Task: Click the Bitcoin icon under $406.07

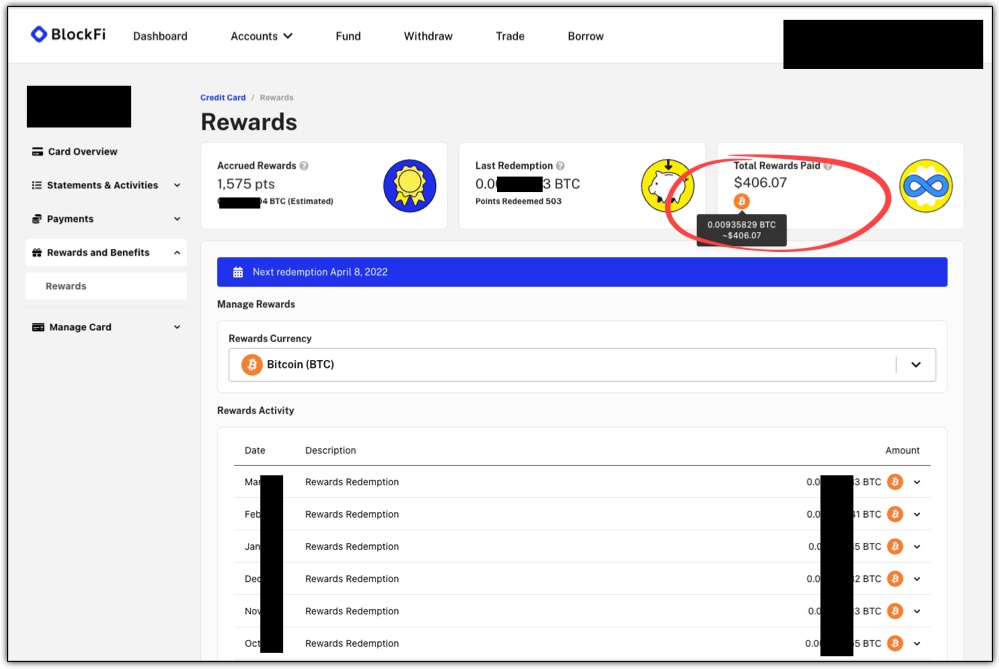Action: click(741, 201)
